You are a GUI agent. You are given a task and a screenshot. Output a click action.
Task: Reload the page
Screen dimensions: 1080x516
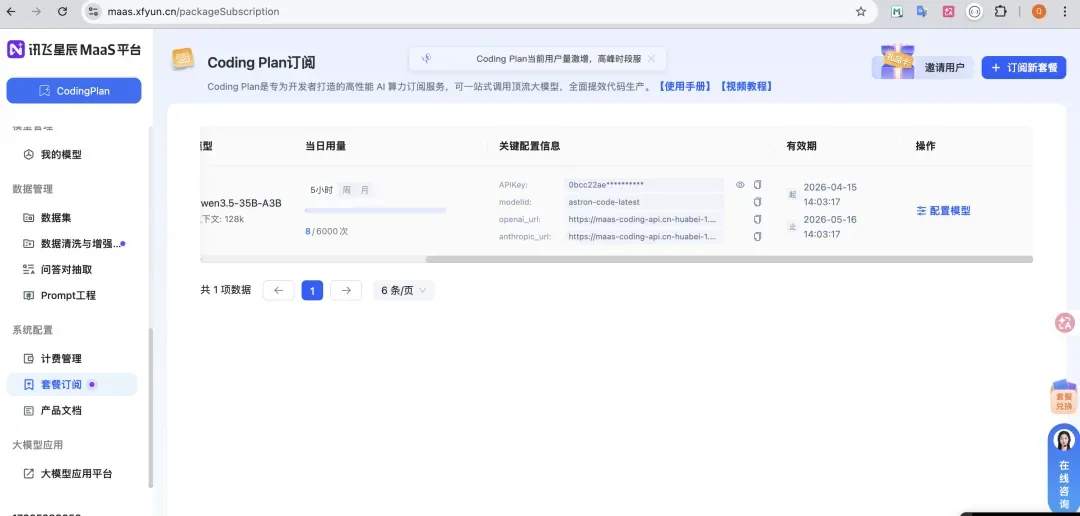[x=62, y=12]
